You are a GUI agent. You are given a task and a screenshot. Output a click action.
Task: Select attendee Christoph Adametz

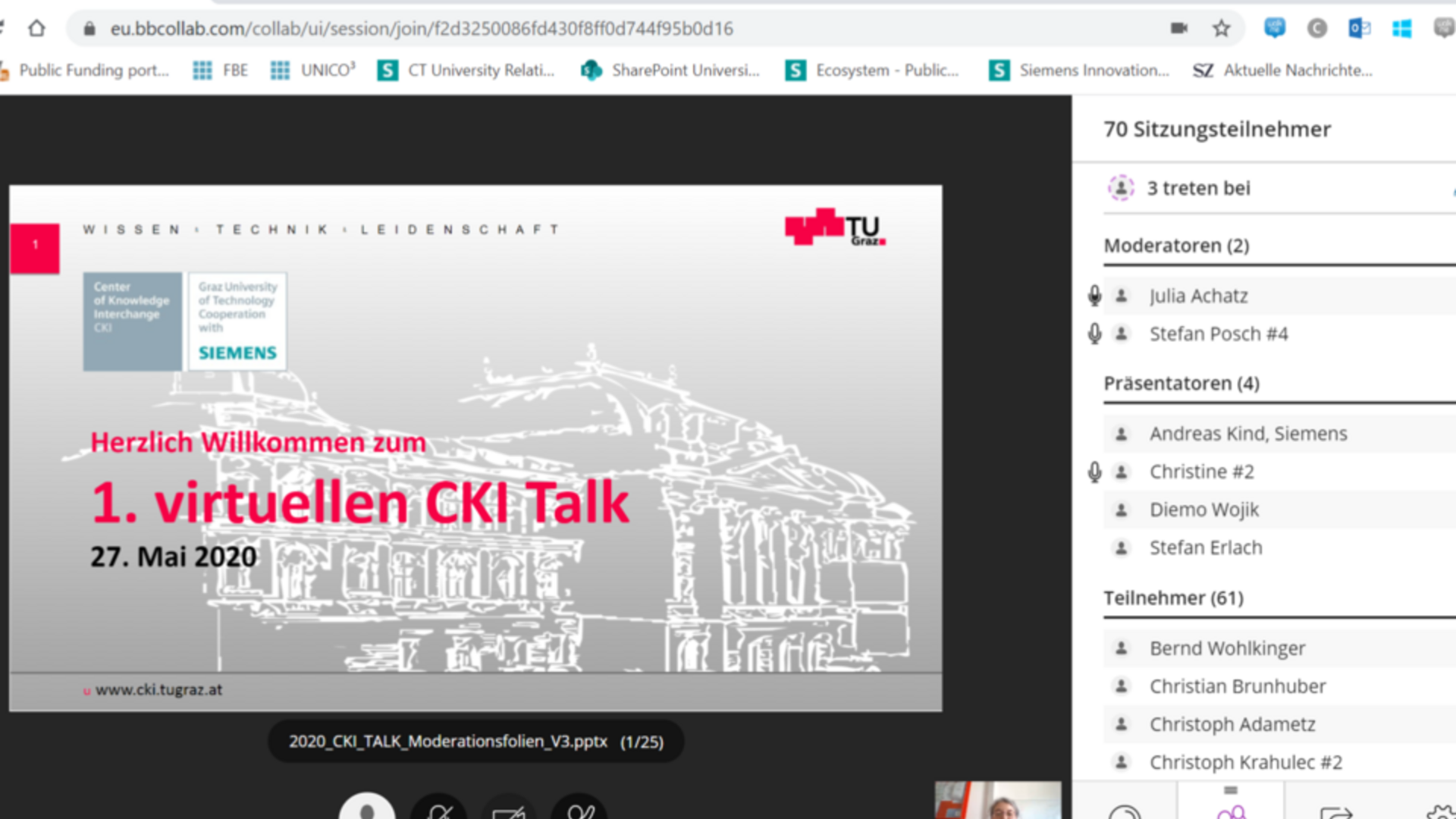click(x=1232, y=724)
